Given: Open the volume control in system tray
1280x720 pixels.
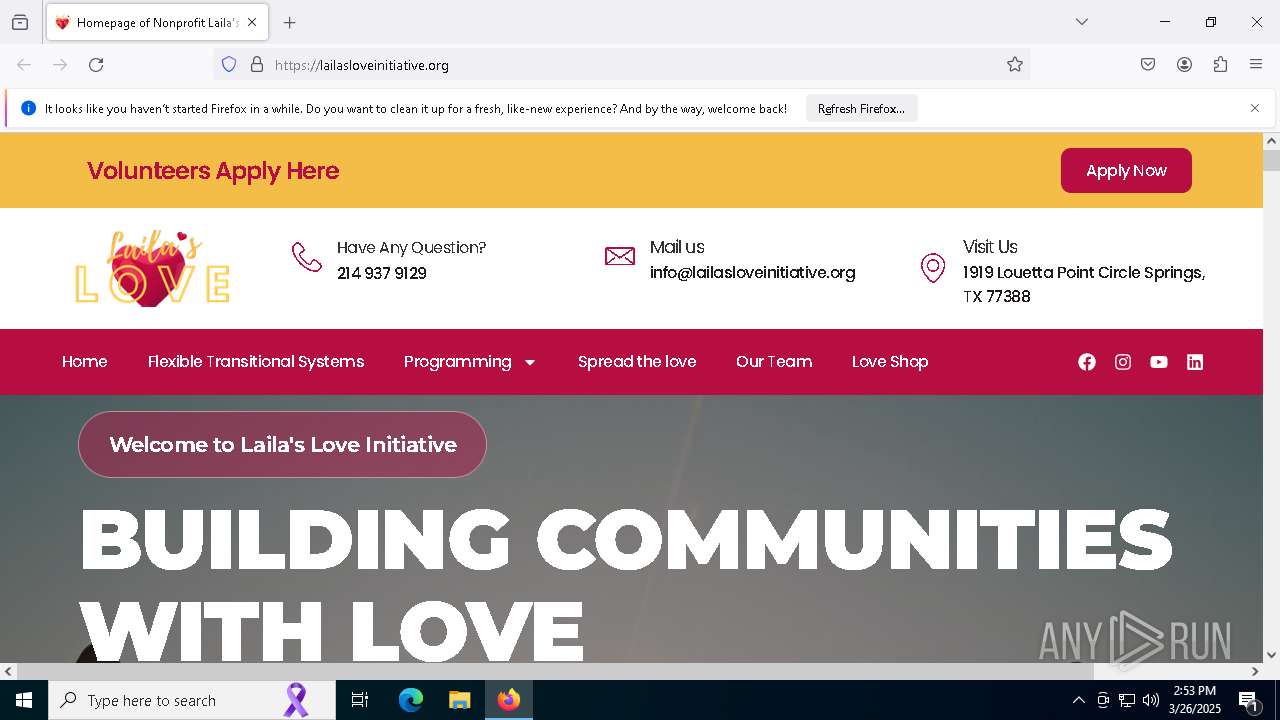Looking at the screenshot, I should click(x=1151, y=700).
